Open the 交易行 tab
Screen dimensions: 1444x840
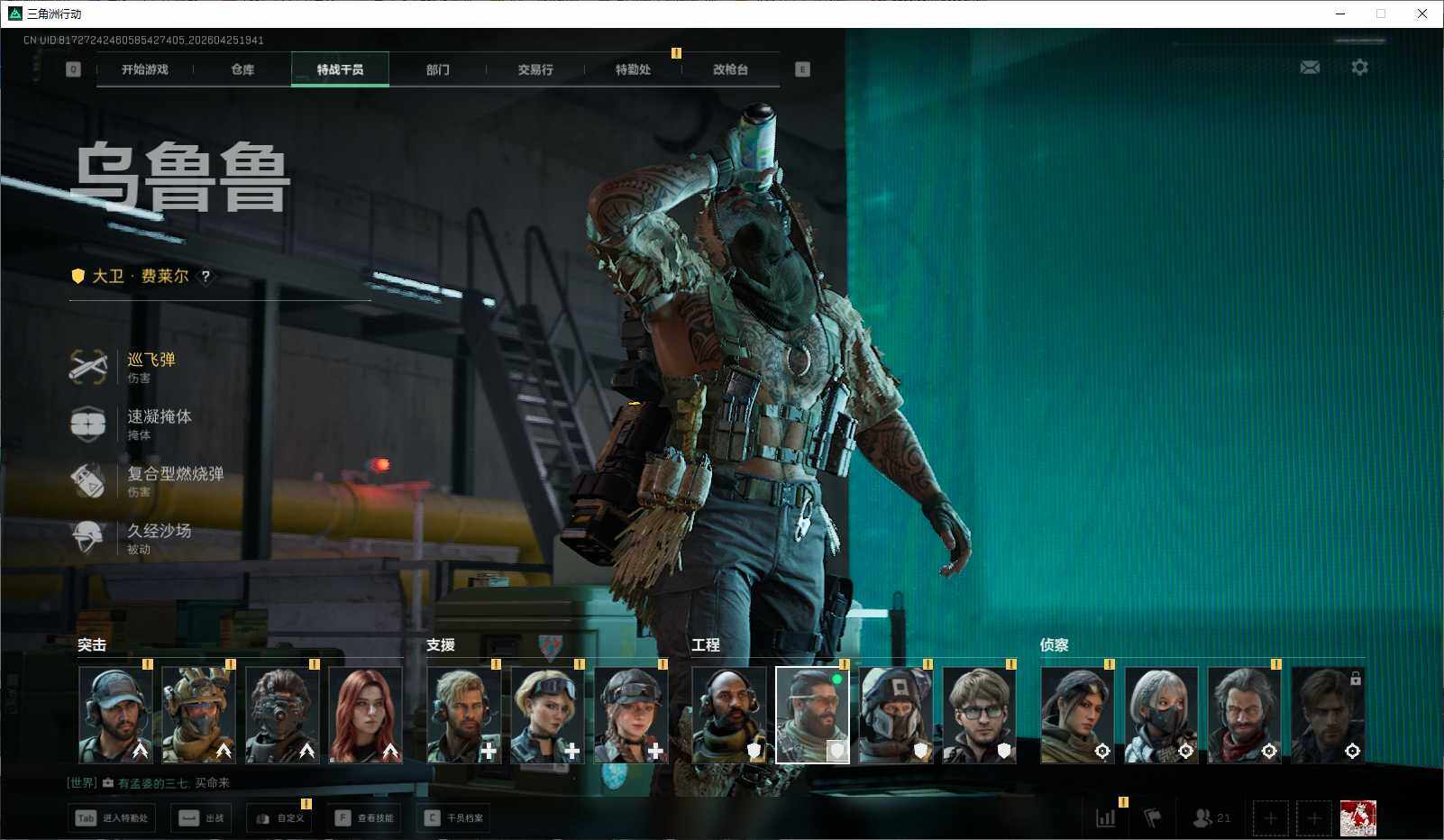(x=535, y=69)
